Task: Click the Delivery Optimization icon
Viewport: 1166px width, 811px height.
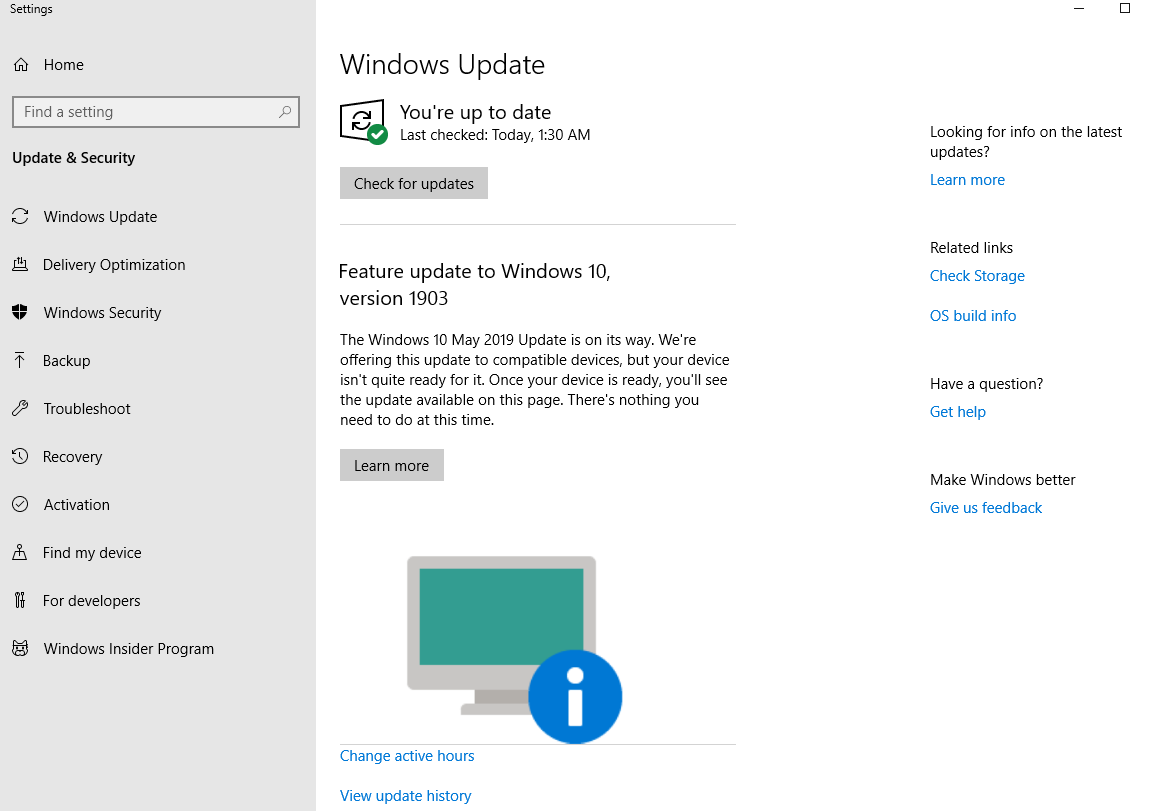Action: tap(20, 264)
